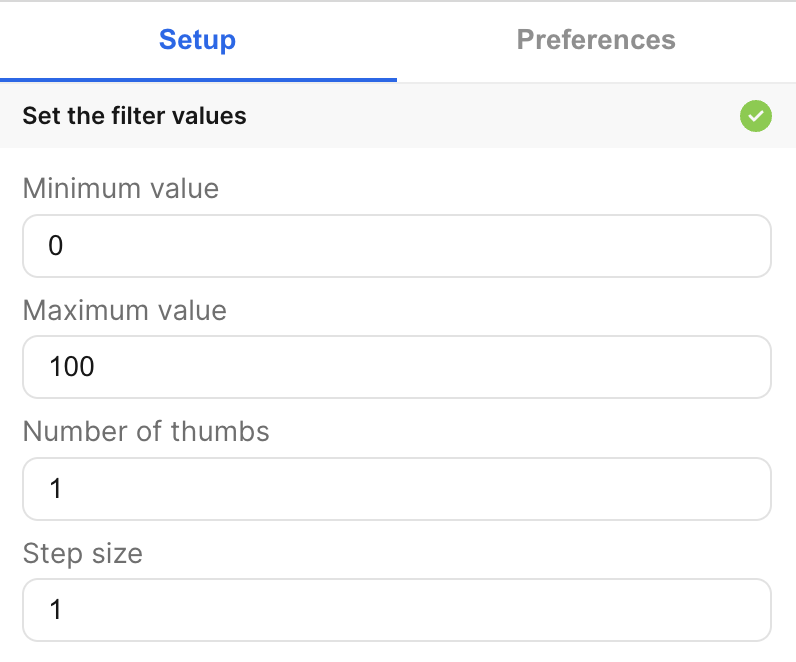The image size is (796, 662).
Task: Select the Setup tab
Action: click(x=198, y=40)
